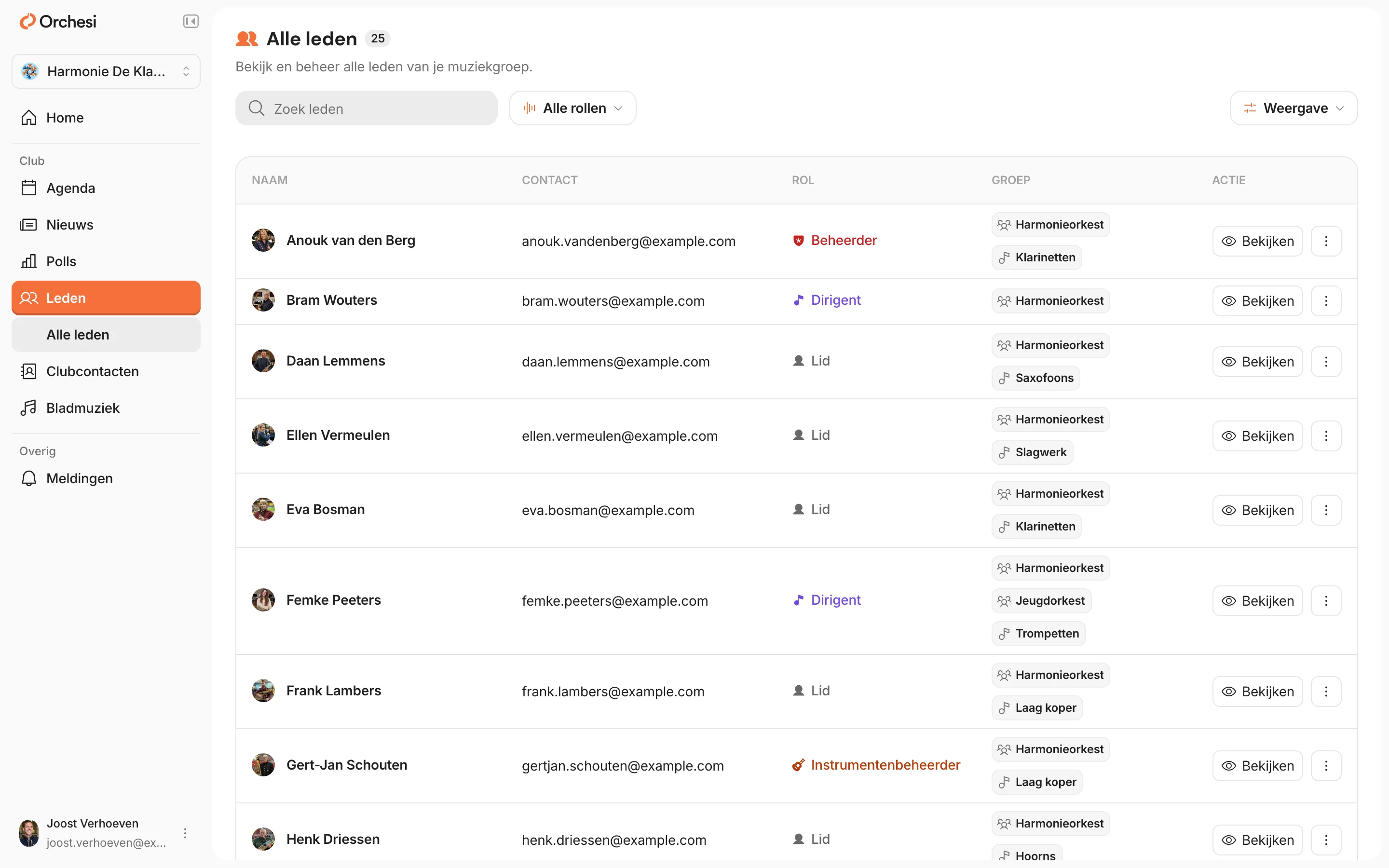View Gert-Jan Schouten via Bekijken

1257,765
